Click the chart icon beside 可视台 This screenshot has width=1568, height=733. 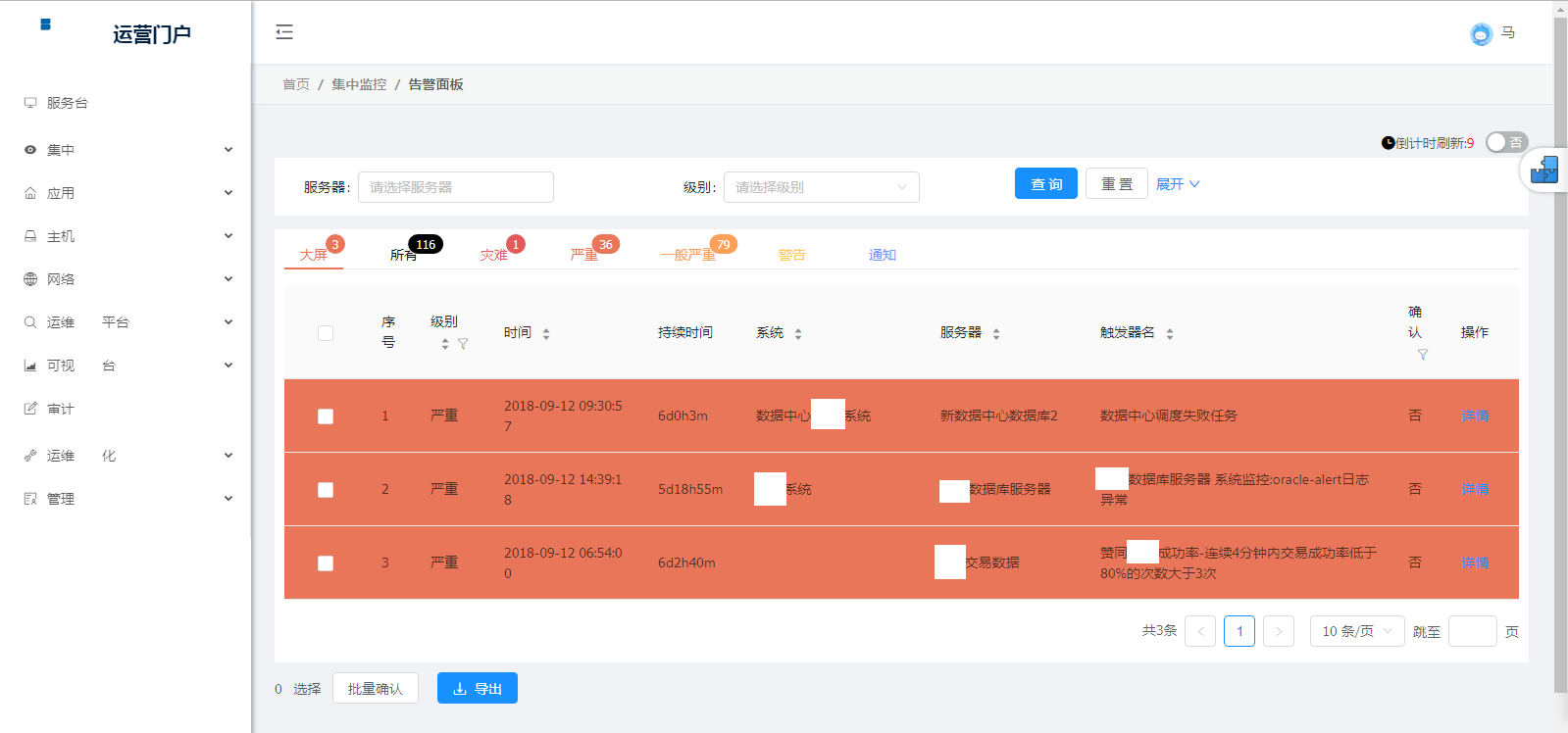click(30, 366)
